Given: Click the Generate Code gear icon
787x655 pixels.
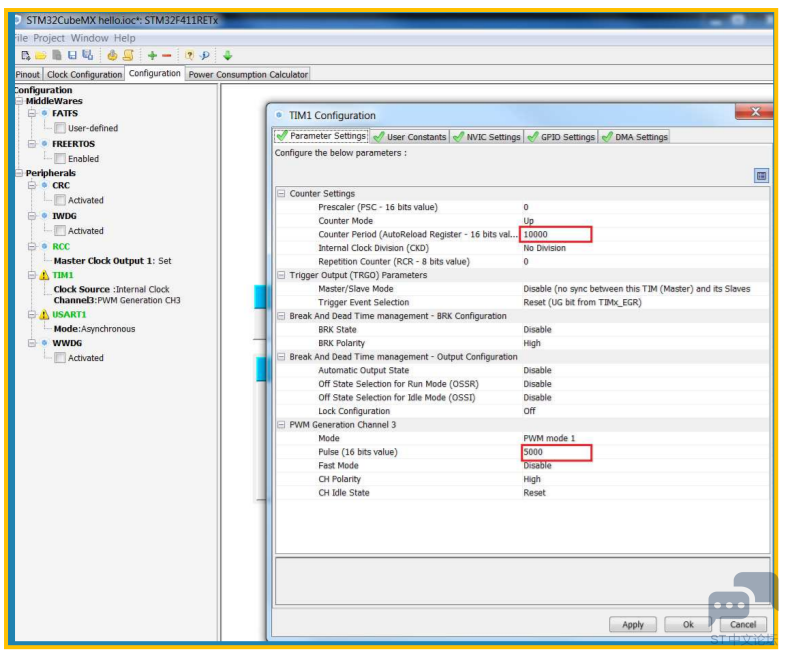Looking at the screenshot, I should pyautogui.click(x=112, y=56).
